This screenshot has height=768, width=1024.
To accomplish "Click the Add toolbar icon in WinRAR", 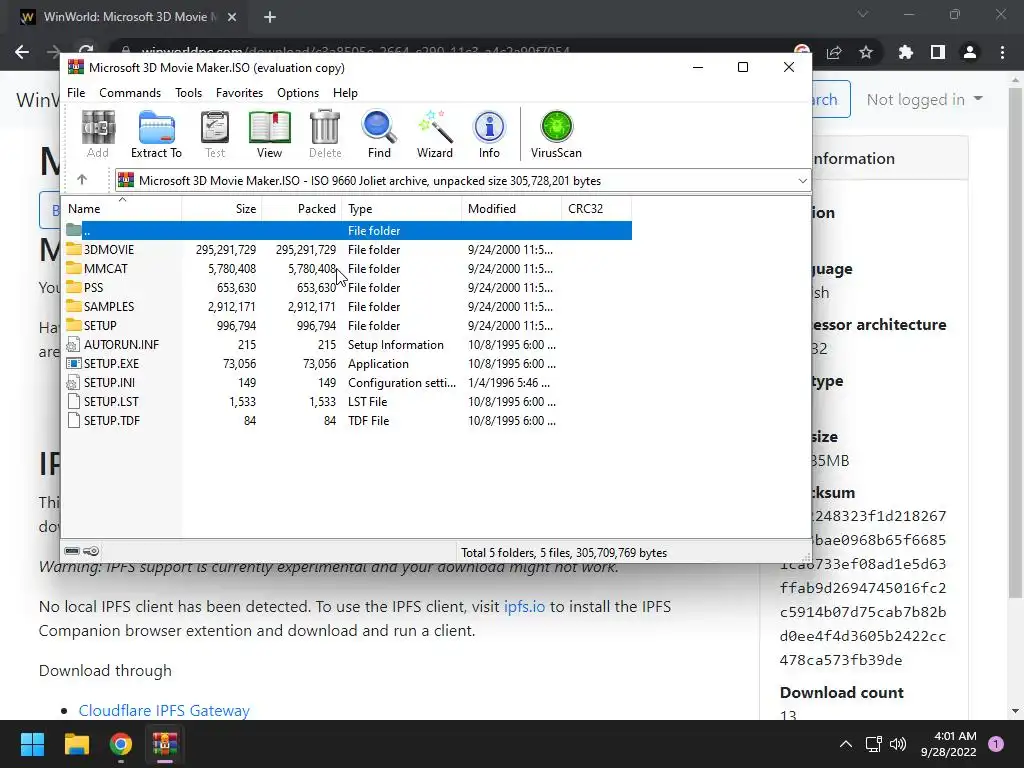I will tap(98, 134).
